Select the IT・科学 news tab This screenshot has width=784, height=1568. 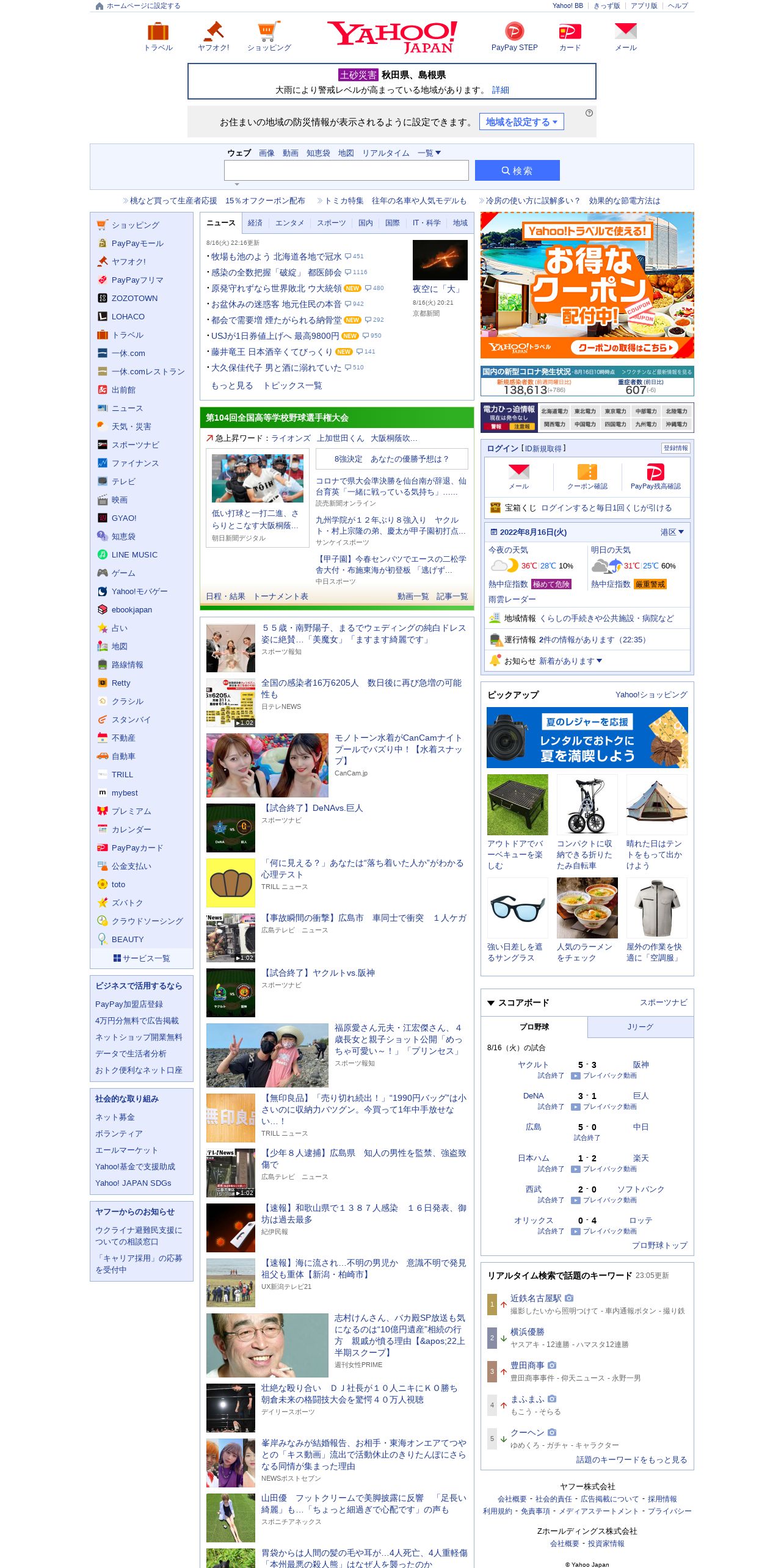coord(426,223)
